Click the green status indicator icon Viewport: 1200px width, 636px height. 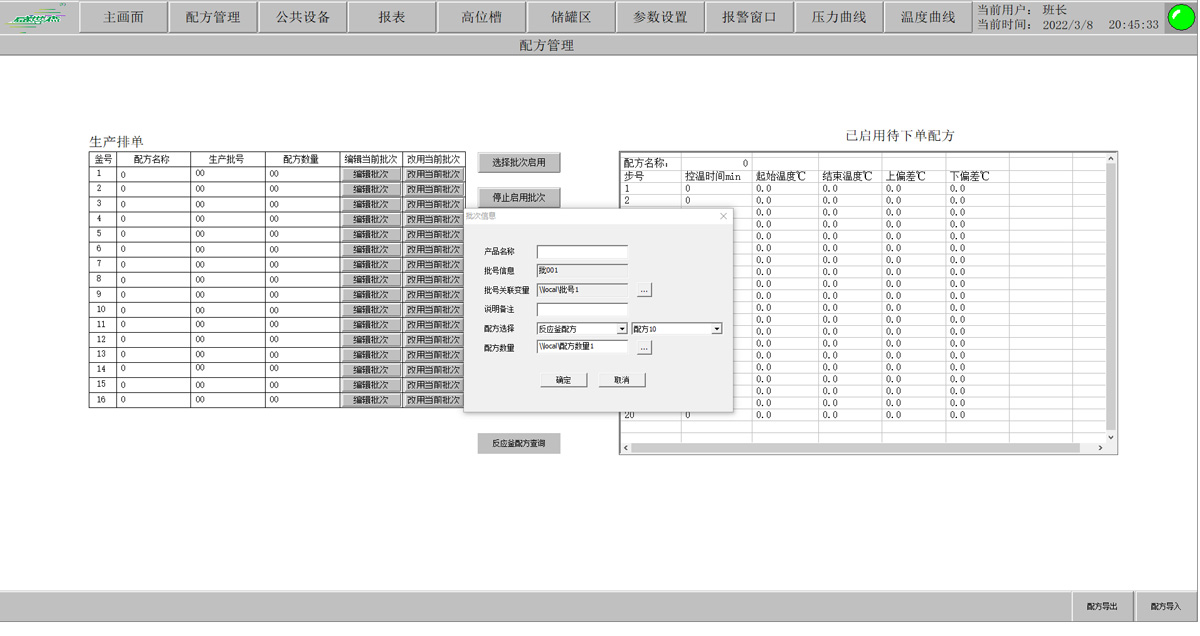click(x=1180, y=18)
